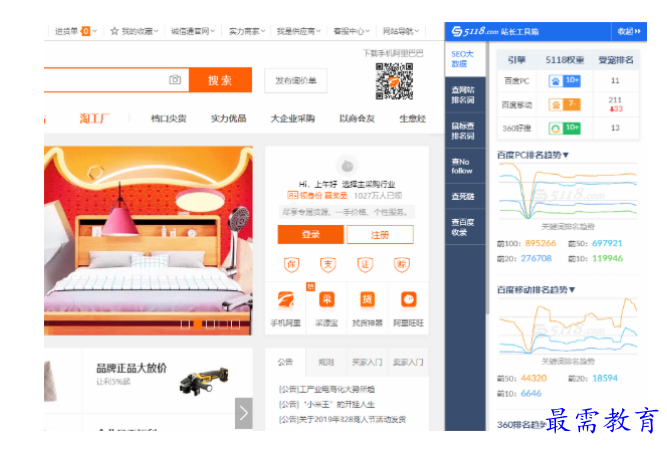Click the user avatar icon

click(347, 166)
